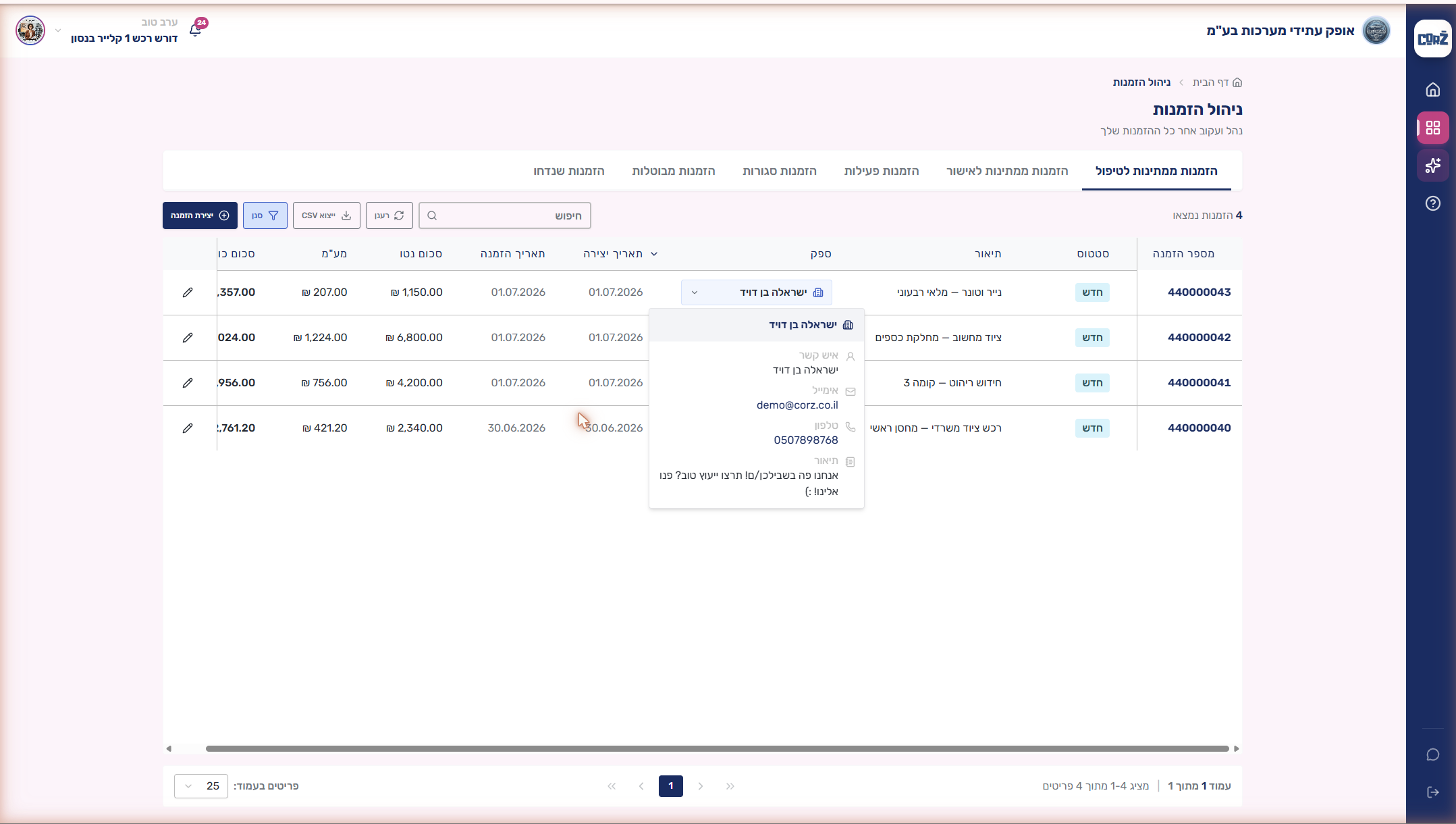
Task: Edit order 440000040 with pencil icon
Action: (188, 428)
